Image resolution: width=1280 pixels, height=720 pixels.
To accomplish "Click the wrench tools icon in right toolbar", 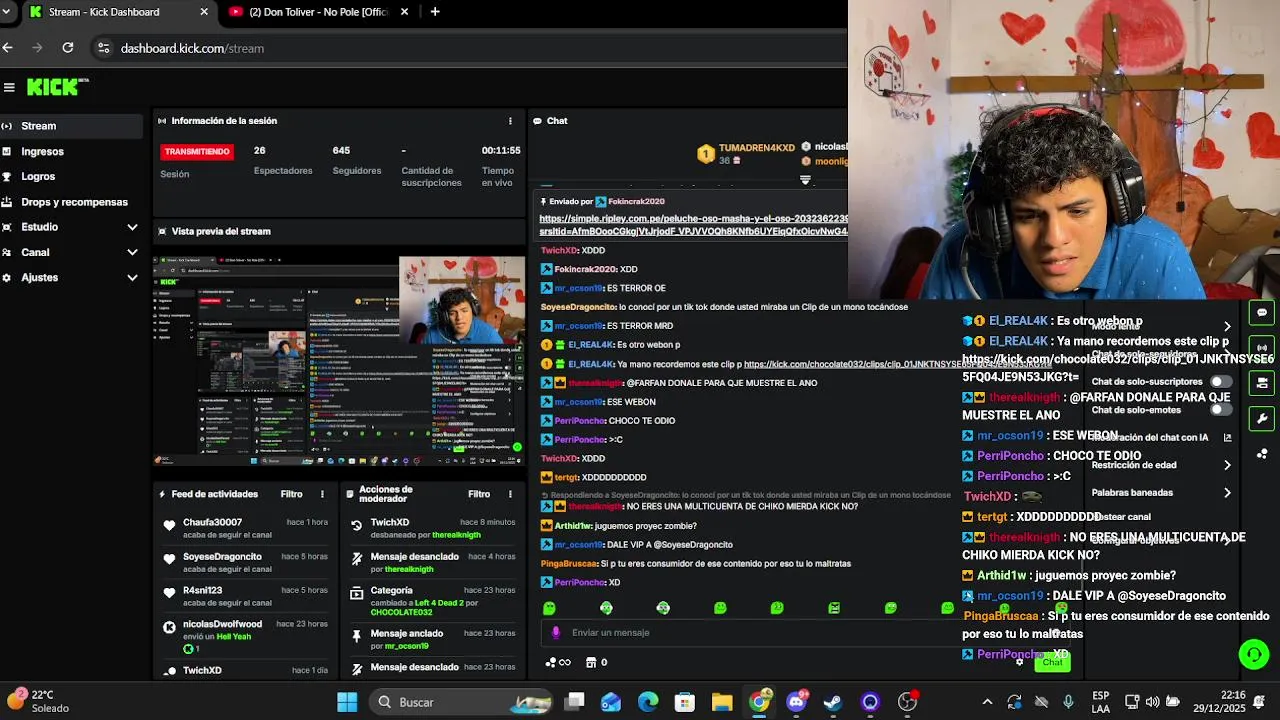I will coord(1262,419).
